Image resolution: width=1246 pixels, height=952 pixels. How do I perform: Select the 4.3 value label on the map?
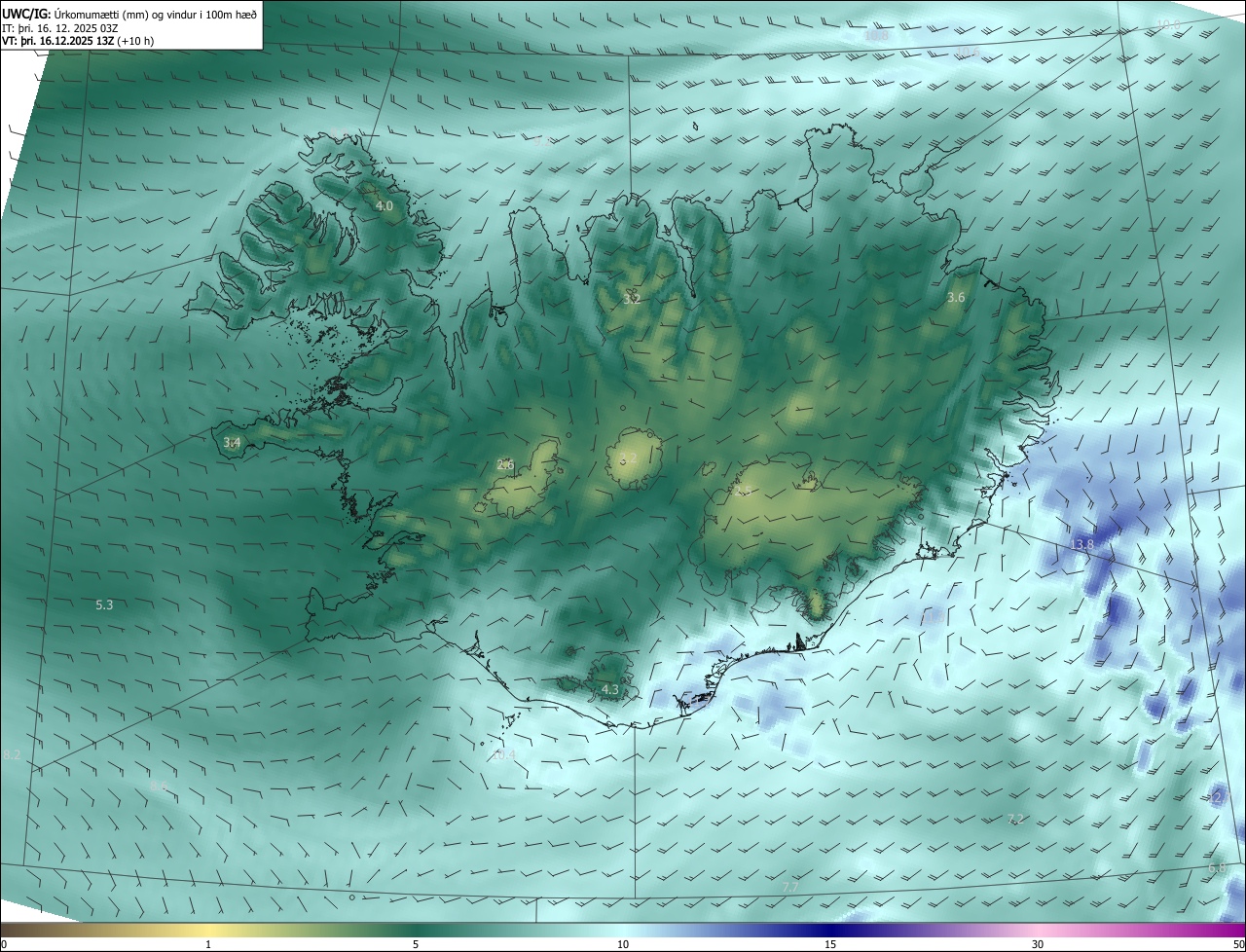point(610,690)
